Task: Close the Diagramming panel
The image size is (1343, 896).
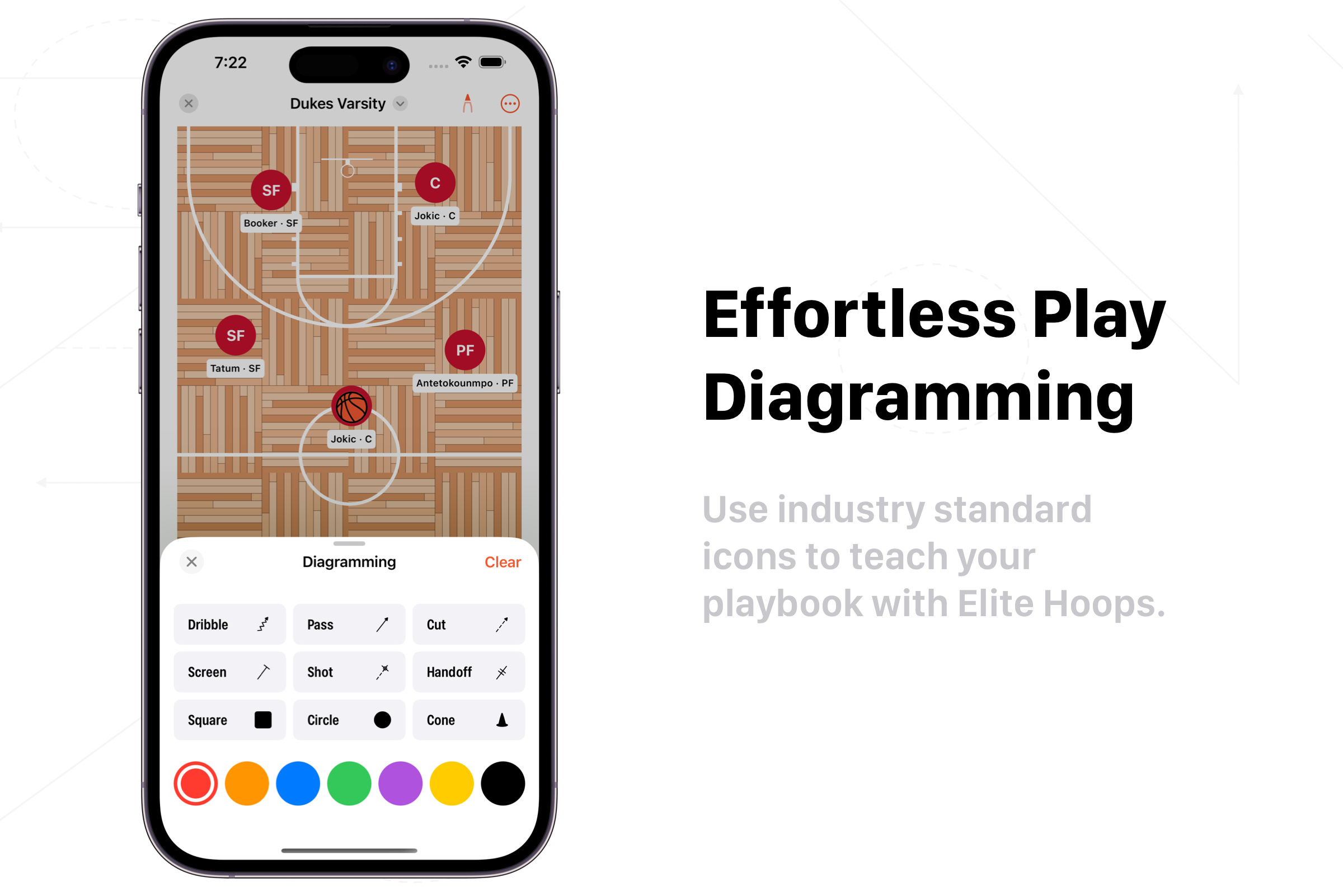Action: [x=192, y=562]
